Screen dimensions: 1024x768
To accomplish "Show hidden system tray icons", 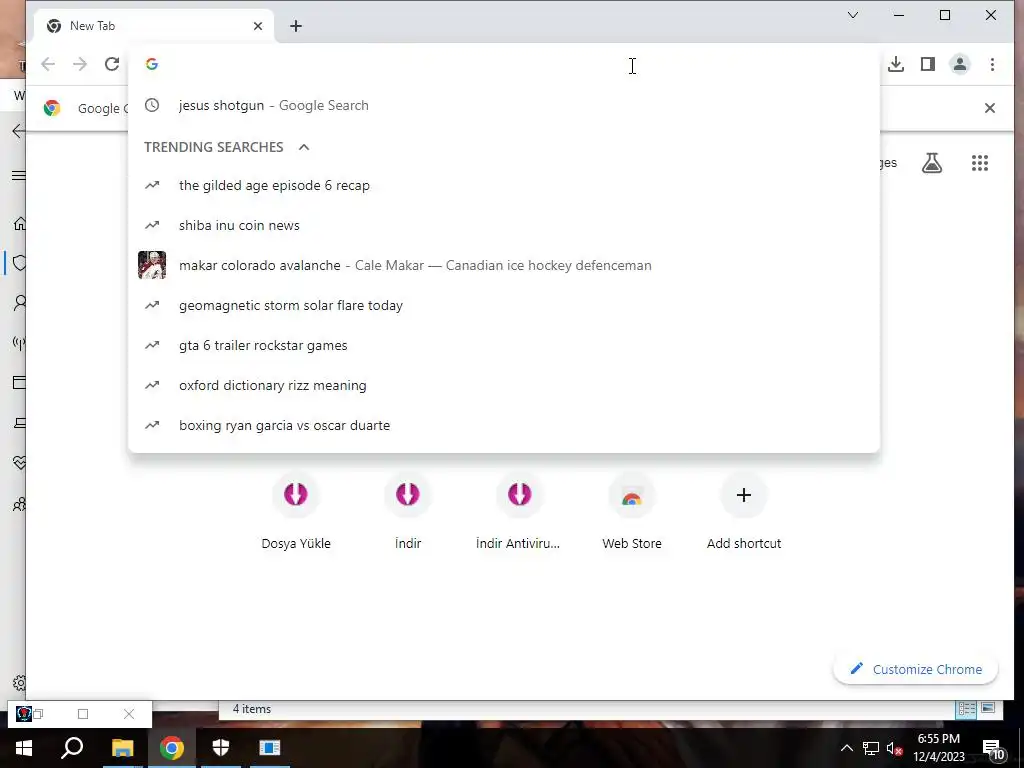I will pos(846,748).
